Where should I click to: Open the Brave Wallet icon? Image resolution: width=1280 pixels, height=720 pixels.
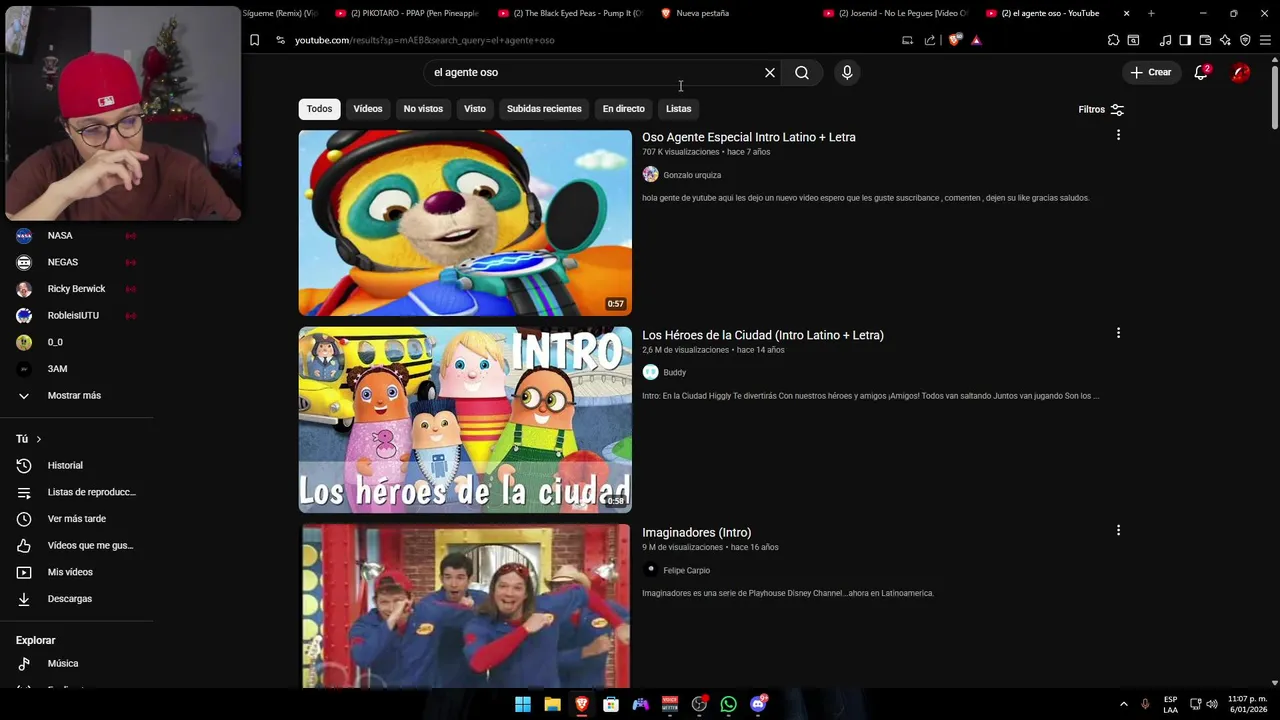pyautogui.click(x=1205, y=40)
